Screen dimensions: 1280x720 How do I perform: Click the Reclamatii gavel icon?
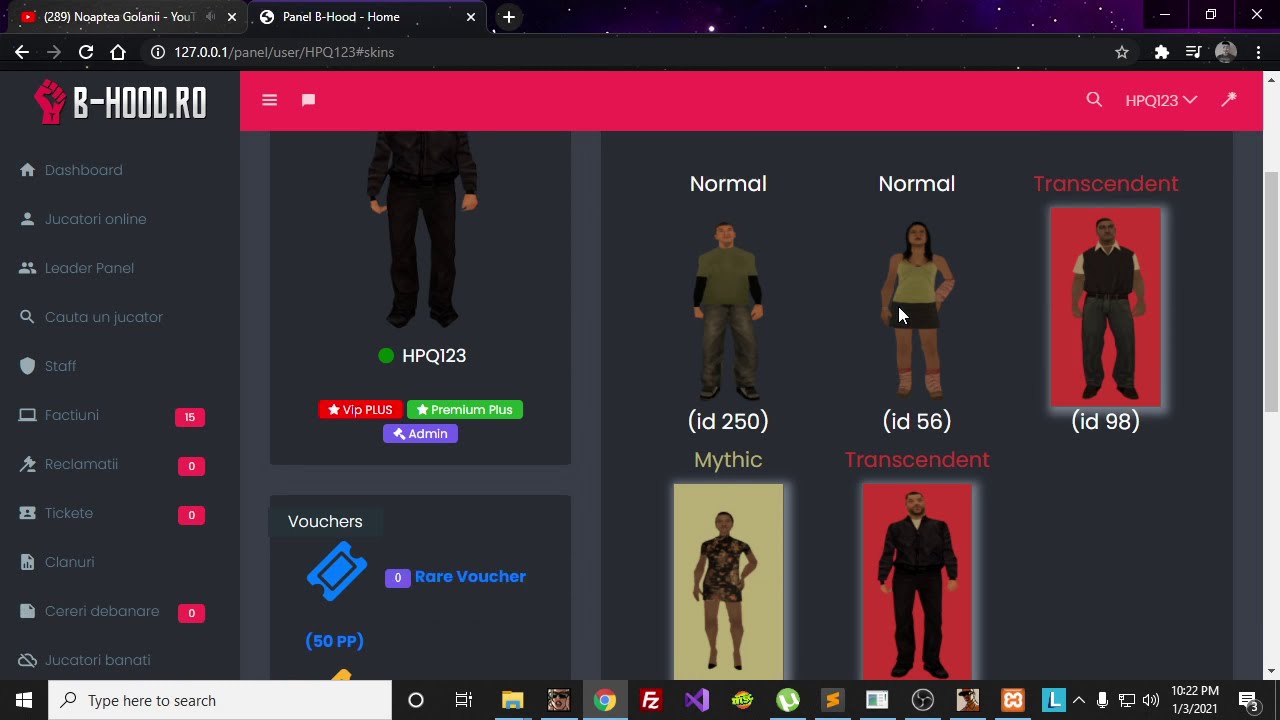pos(27,464)
